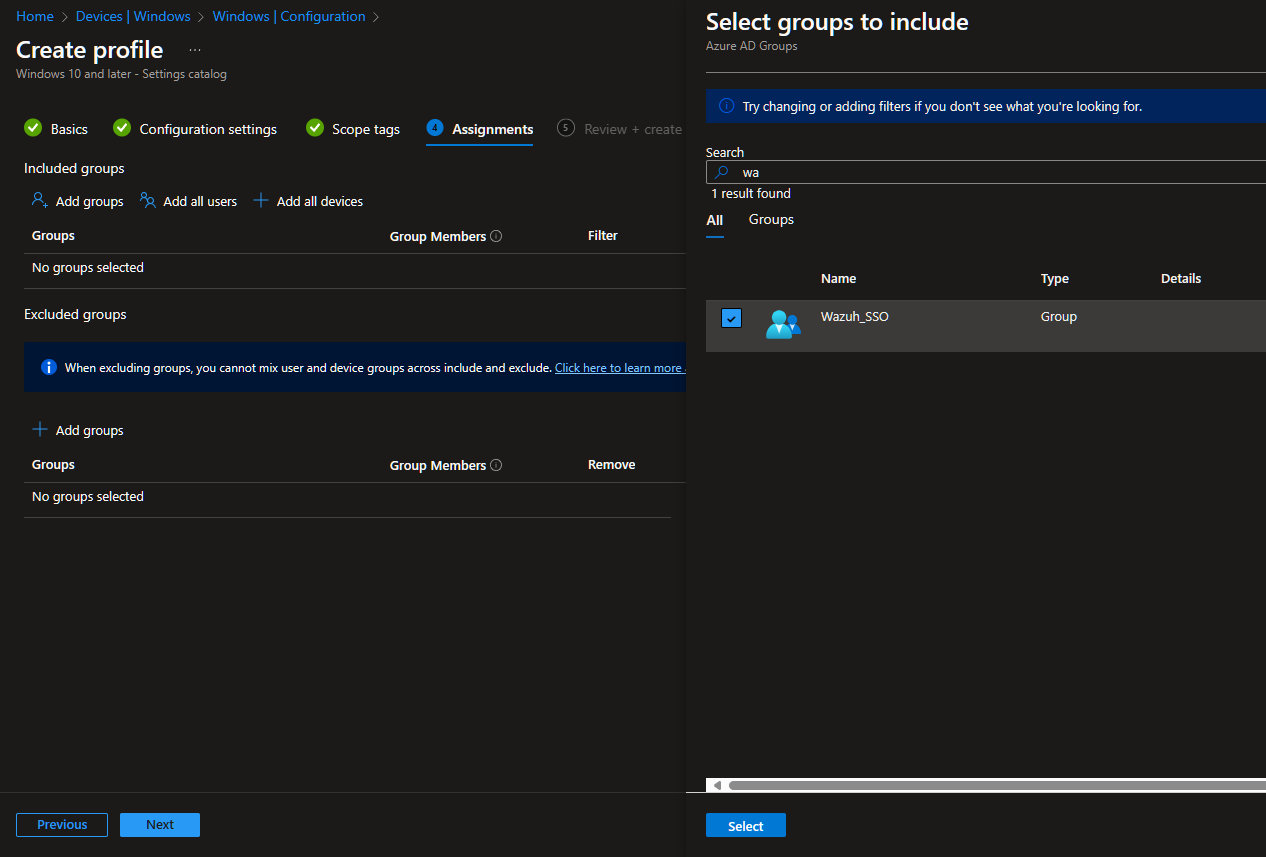The width and height of the screenshot is (1266, 857).
Task: Click the Next button
Action: coord(160,825)
